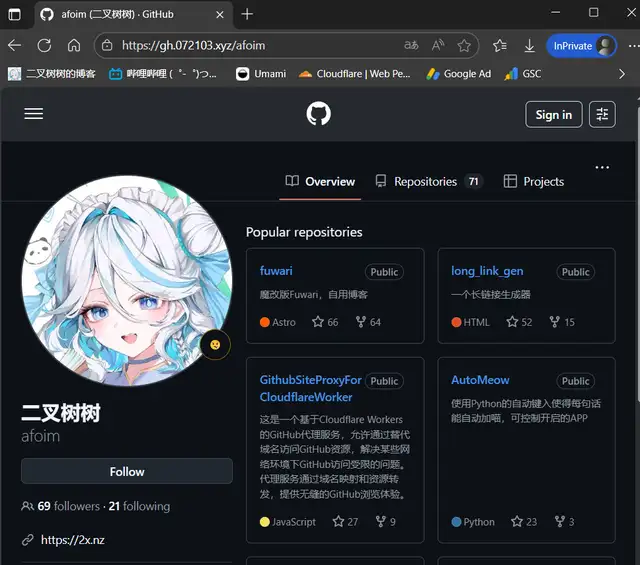This screenshot has width=640, height=565.
Task: Open the https://2x.nz profile link
Action: [72, 540]
